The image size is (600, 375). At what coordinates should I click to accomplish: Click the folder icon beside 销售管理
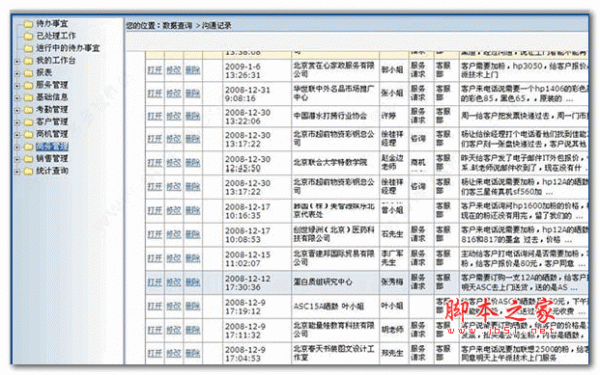click(28, 158)
